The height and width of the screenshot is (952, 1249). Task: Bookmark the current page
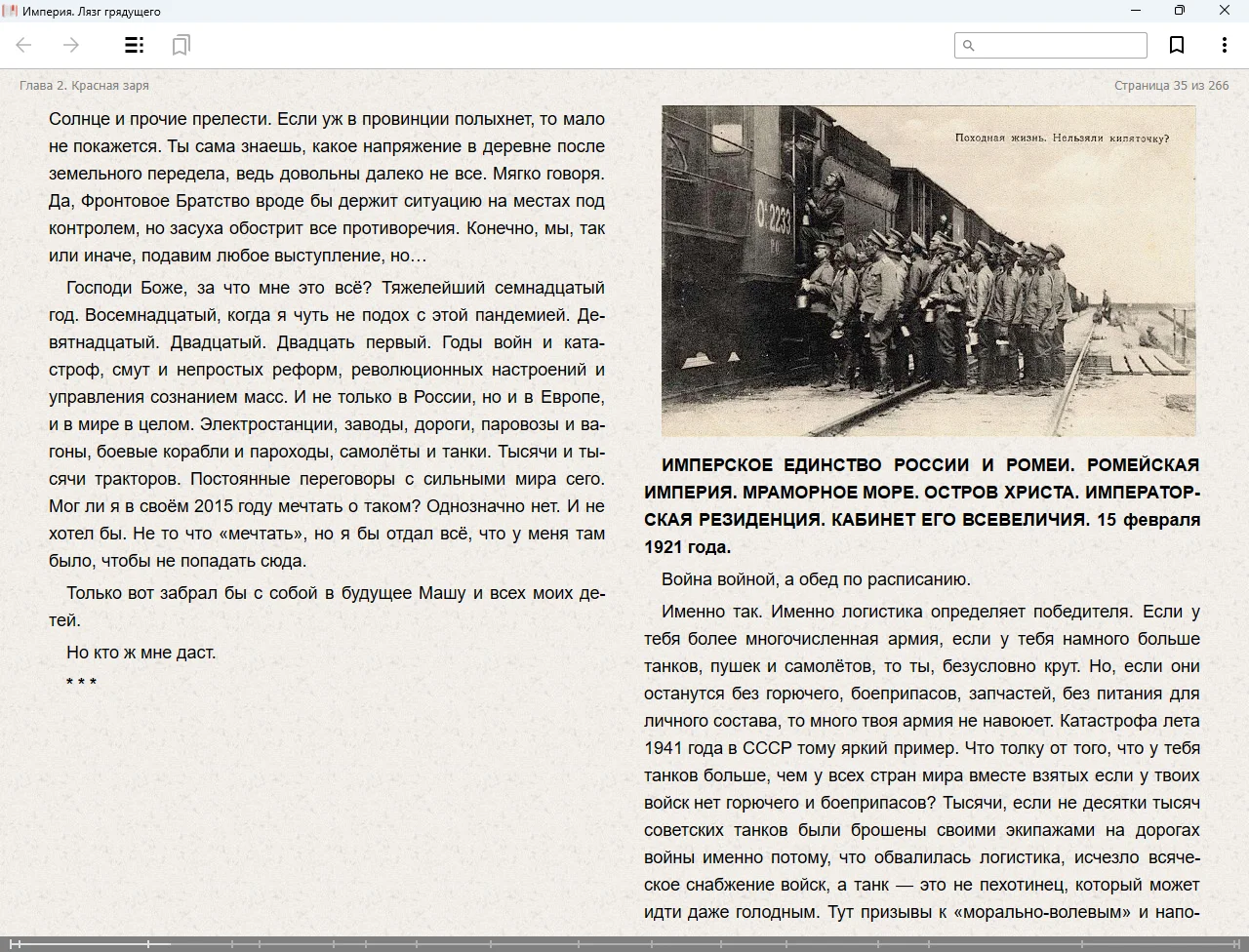1177,45
